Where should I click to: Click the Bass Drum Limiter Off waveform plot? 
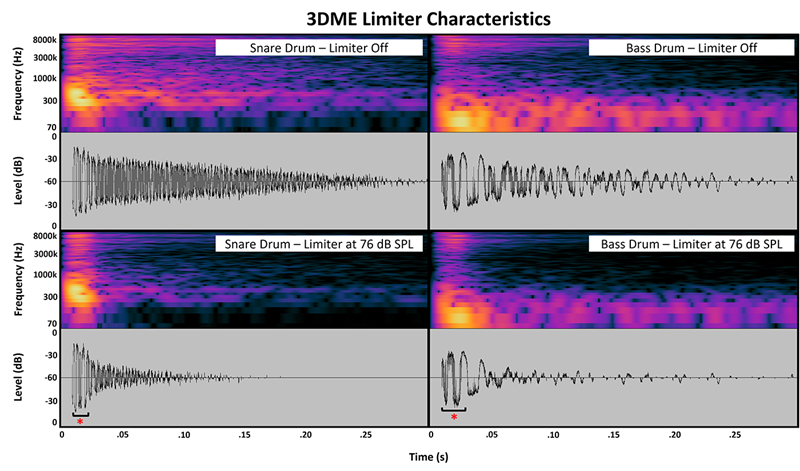coord(614,181)
